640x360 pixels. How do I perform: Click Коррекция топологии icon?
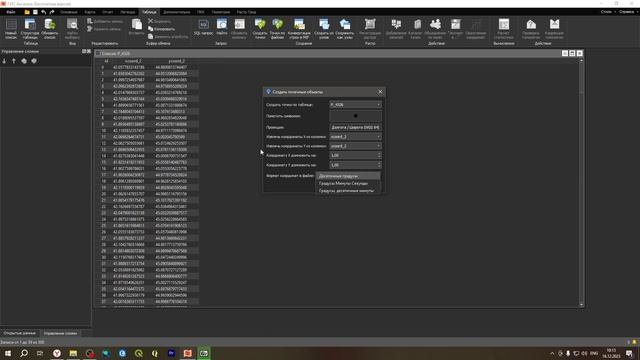pyautogui.click(x=554, y=29)
